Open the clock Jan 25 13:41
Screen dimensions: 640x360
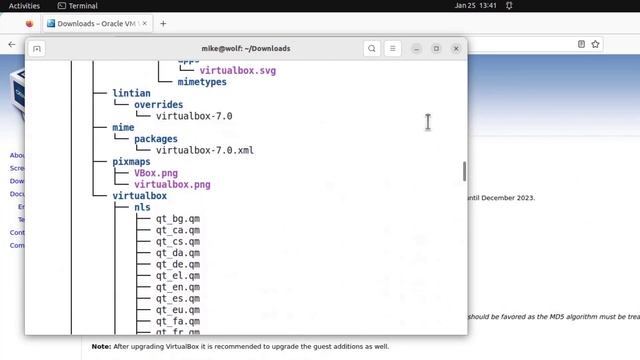476,6
